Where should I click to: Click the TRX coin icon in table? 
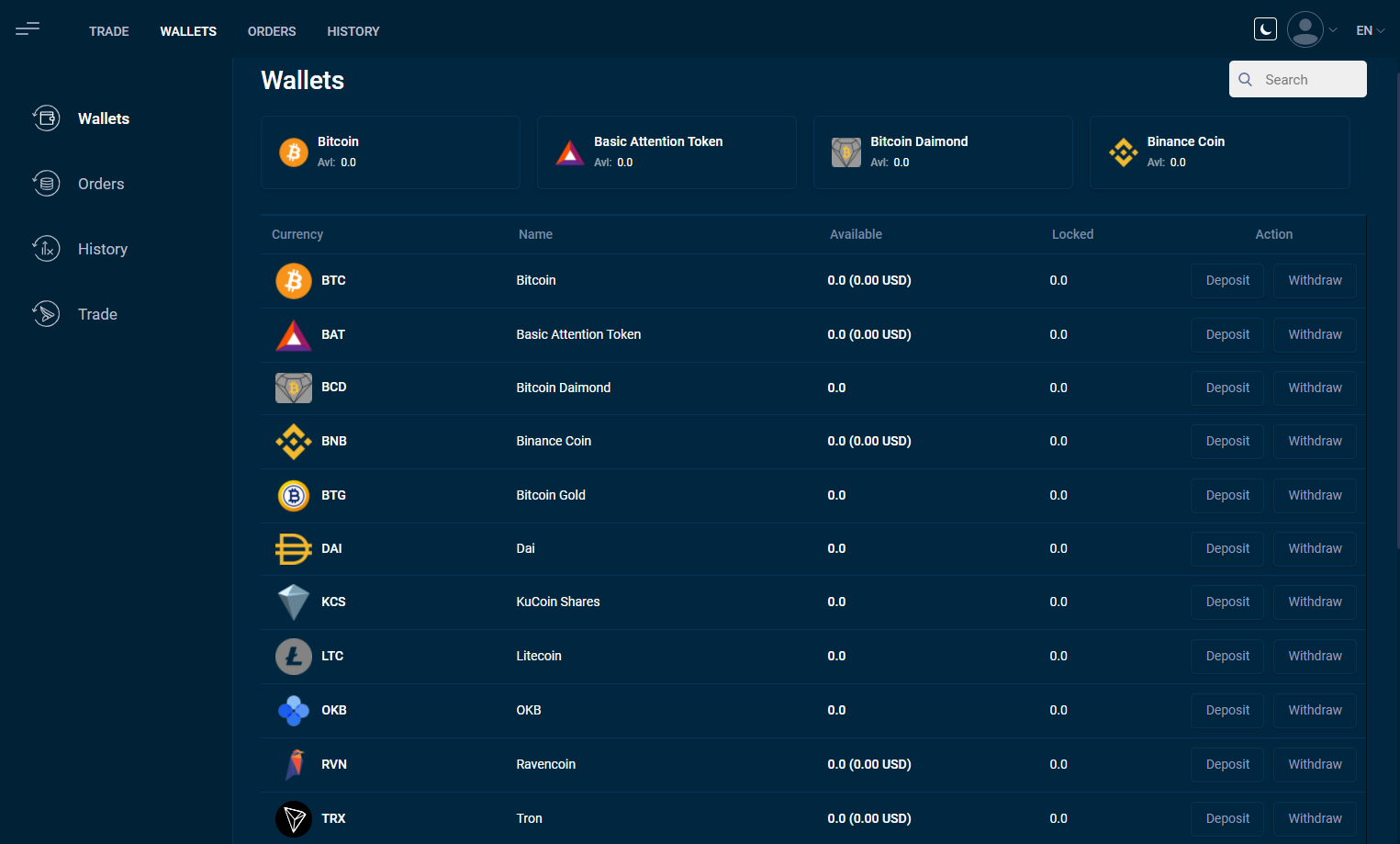tap(294, 818)
